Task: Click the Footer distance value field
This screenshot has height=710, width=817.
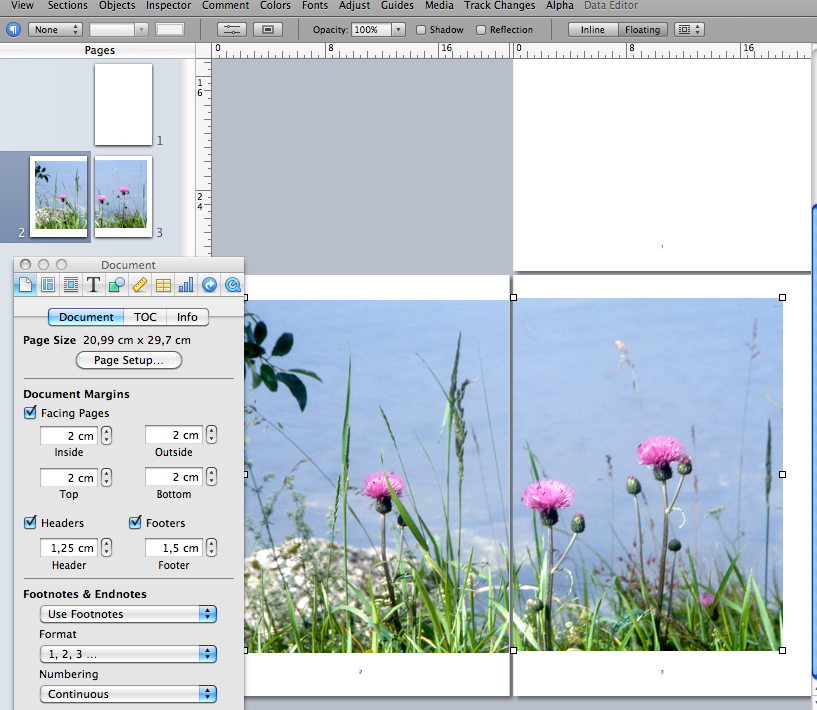Action: click(174, 547)
